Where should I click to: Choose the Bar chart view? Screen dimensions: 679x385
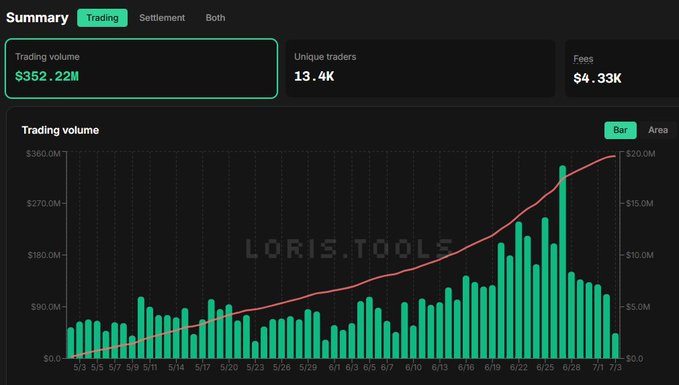[620, 130]
